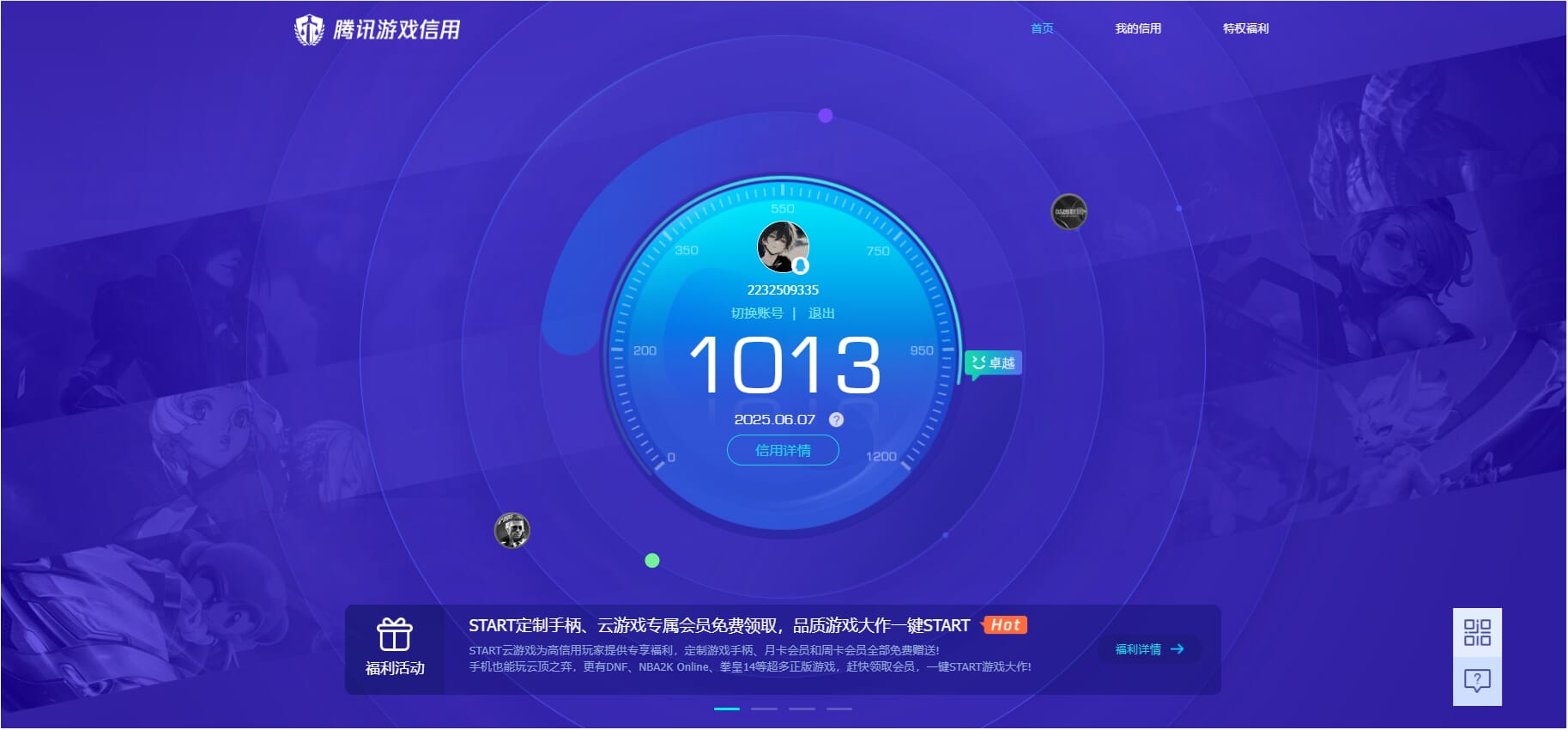Click the START定制手柄 promotion headline
The height and width of the screenshot is (730, 1568).
719,625
